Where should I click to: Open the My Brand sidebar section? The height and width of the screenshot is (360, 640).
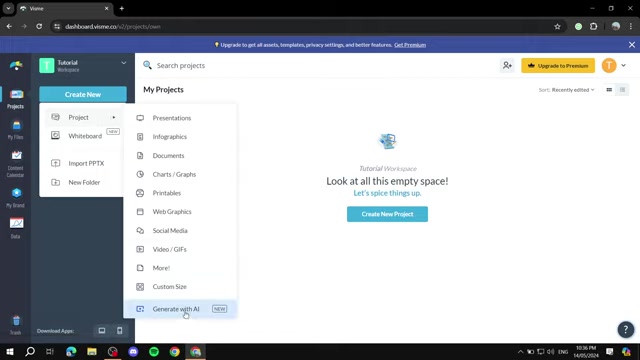(x=16, y=198)
